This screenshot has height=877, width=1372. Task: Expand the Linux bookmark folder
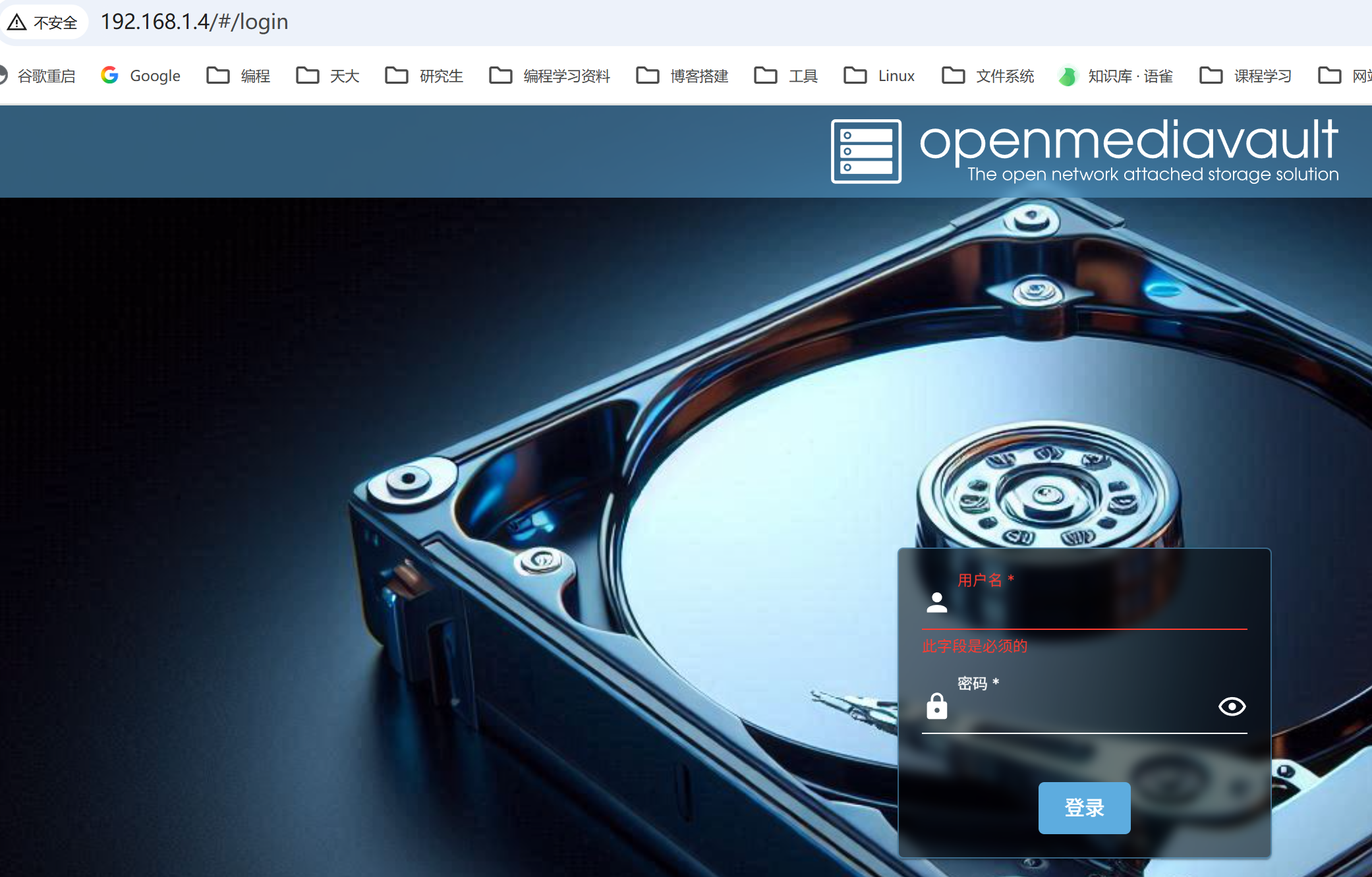point(879,76)
